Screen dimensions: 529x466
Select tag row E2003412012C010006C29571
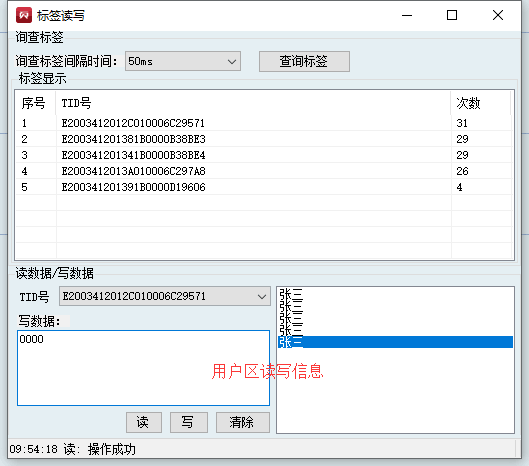click(264, 123)
